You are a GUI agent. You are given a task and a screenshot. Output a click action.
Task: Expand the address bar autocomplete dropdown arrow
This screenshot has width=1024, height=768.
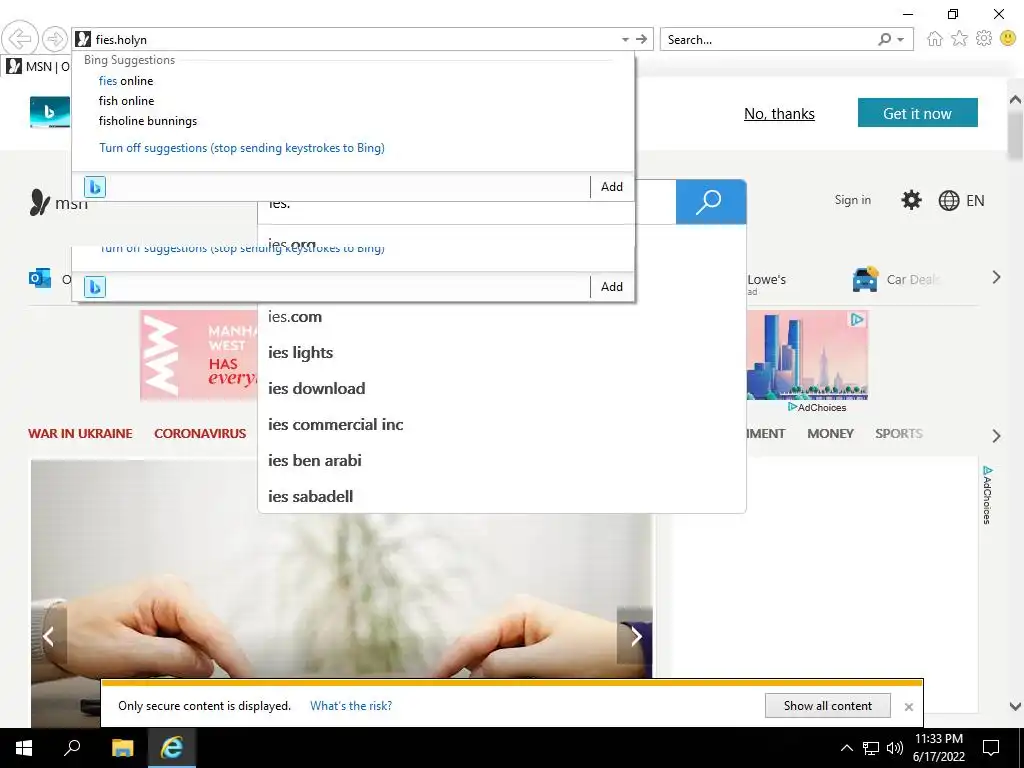[625, 39]
